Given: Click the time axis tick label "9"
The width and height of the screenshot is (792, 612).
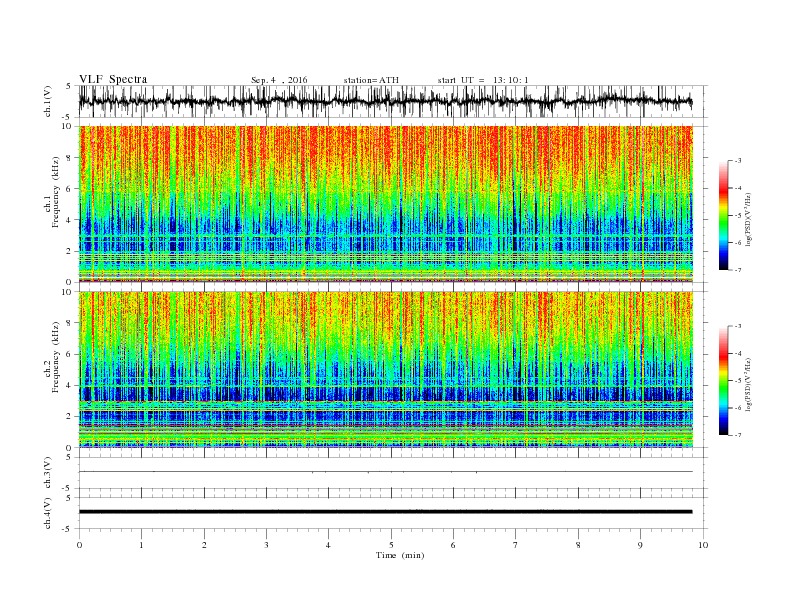Looking at the screenshot, I should [640, 545].
